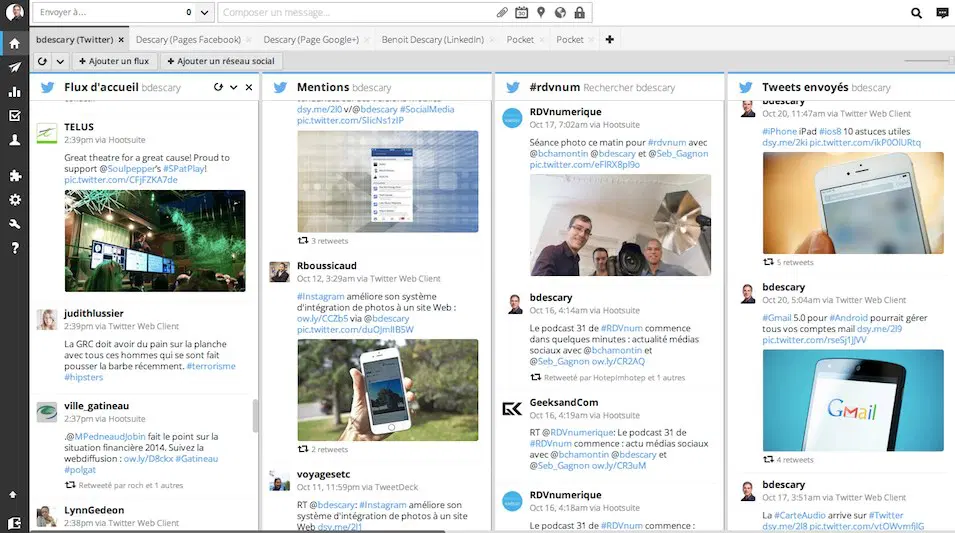Open @MPedneaudJobin mention link
955x533 pixels.
tap(107, 436)
